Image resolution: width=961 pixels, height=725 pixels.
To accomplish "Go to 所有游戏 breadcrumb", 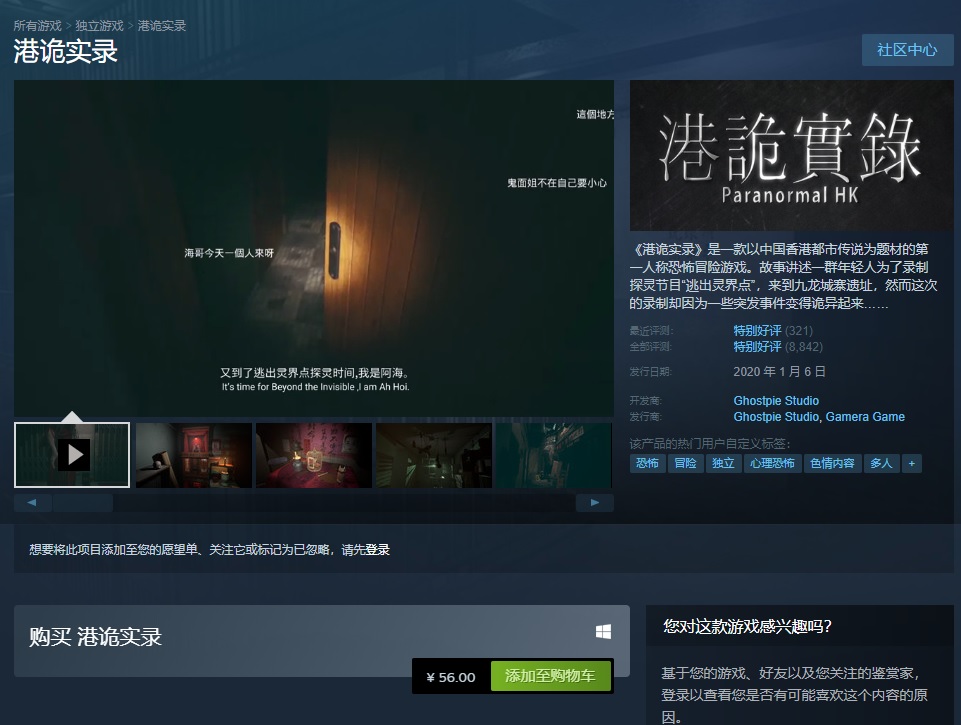I will tap(37, 26).
